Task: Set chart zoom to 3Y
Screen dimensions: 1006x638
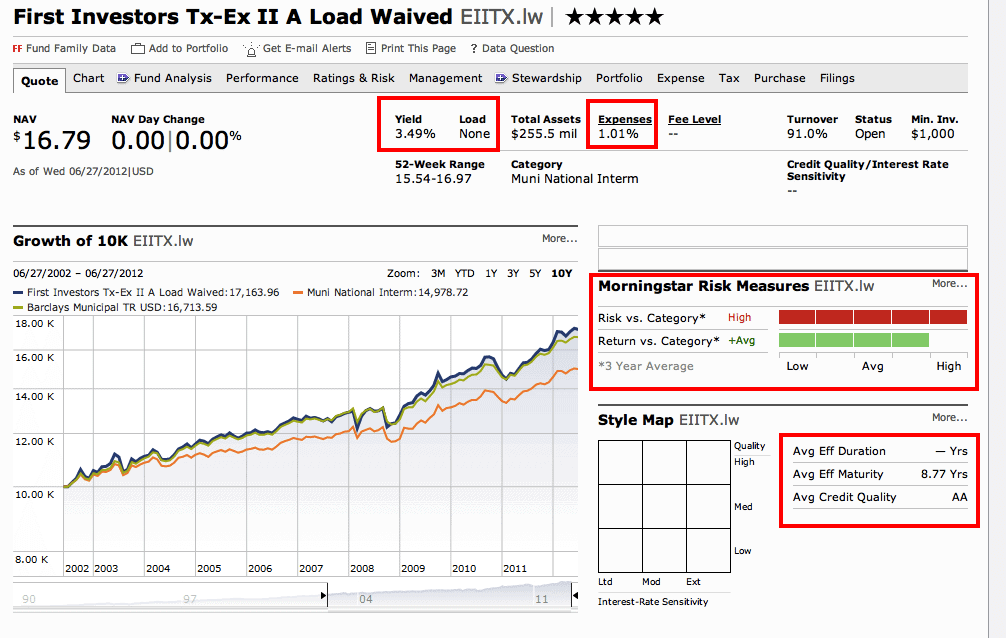Action: 513,273
